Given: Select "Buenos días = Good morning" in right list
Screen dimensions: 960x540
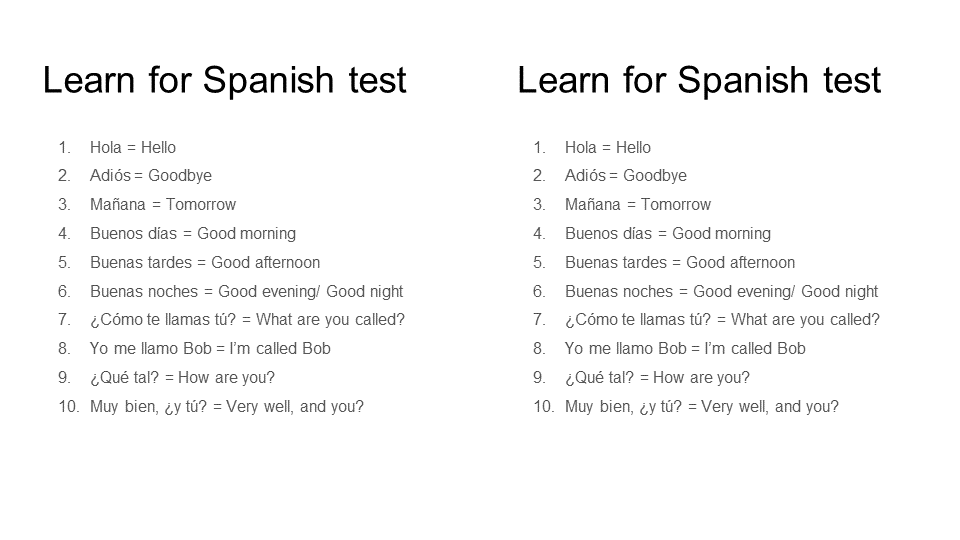Looking at the screenshot, I should (x=668, y=234).
